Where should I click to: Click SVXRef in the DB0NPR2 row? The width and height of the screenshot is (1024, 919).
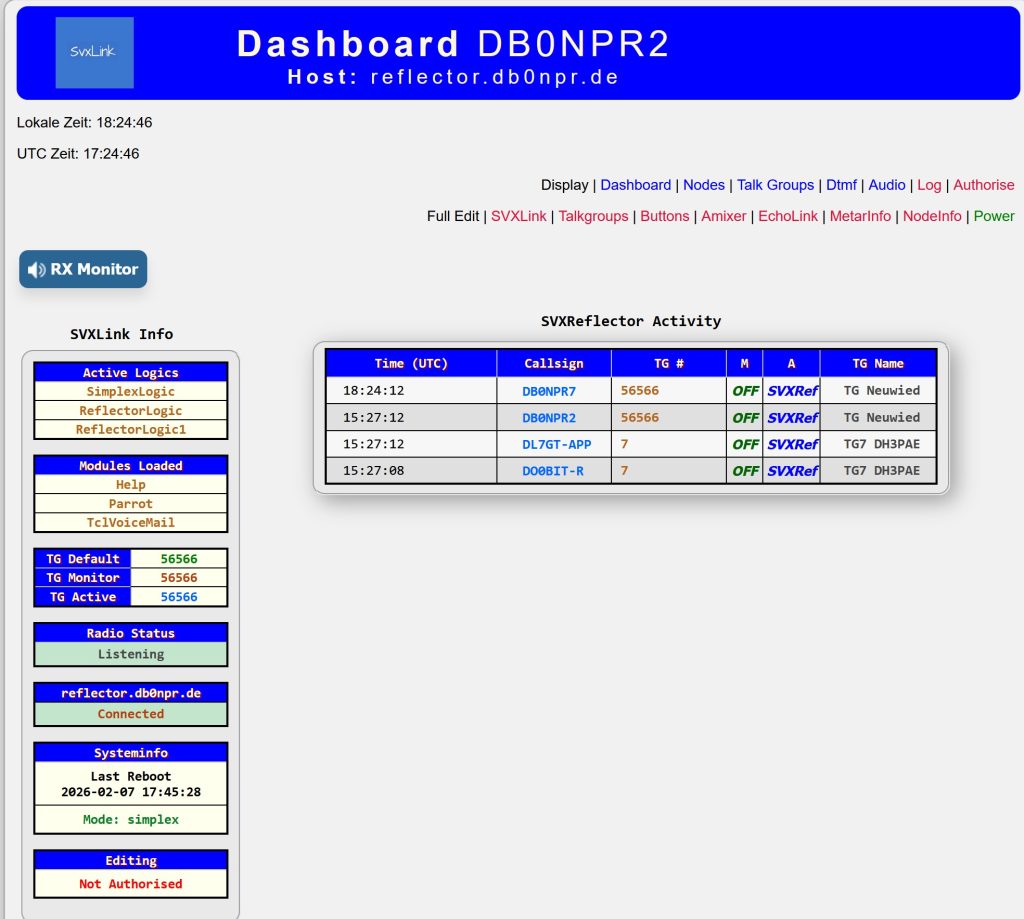791,417
